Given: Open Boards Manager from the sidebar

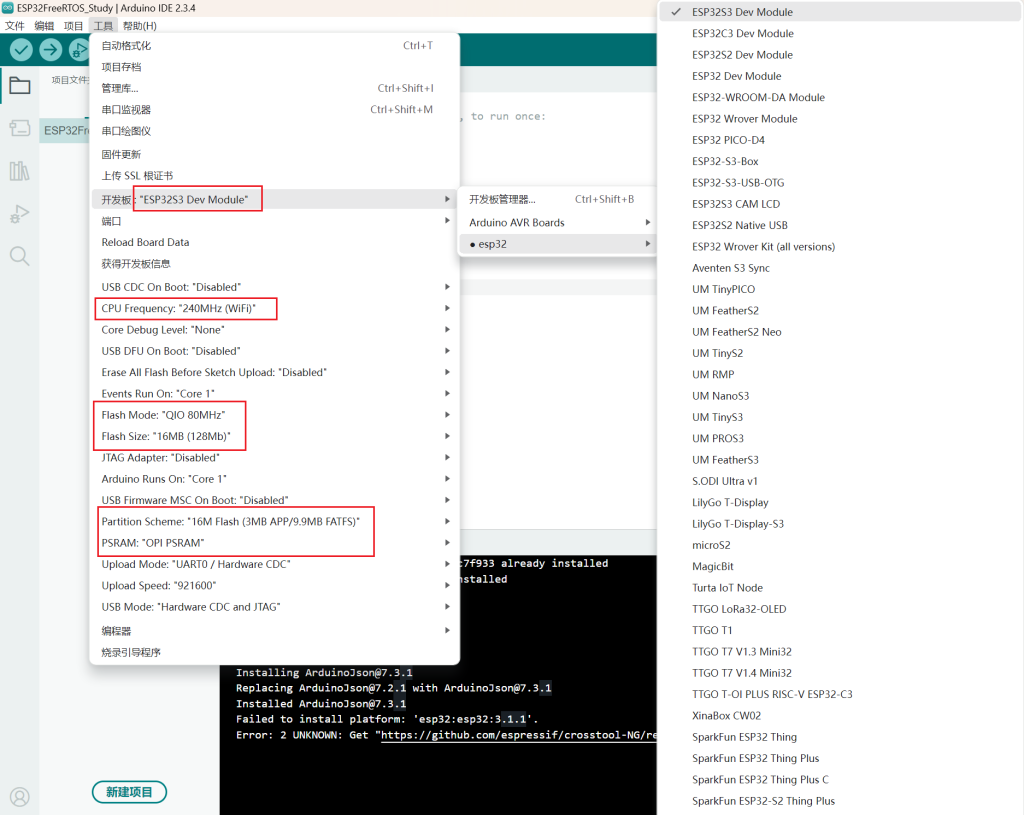Looking at the screenshot, I should tap(19, 128).
